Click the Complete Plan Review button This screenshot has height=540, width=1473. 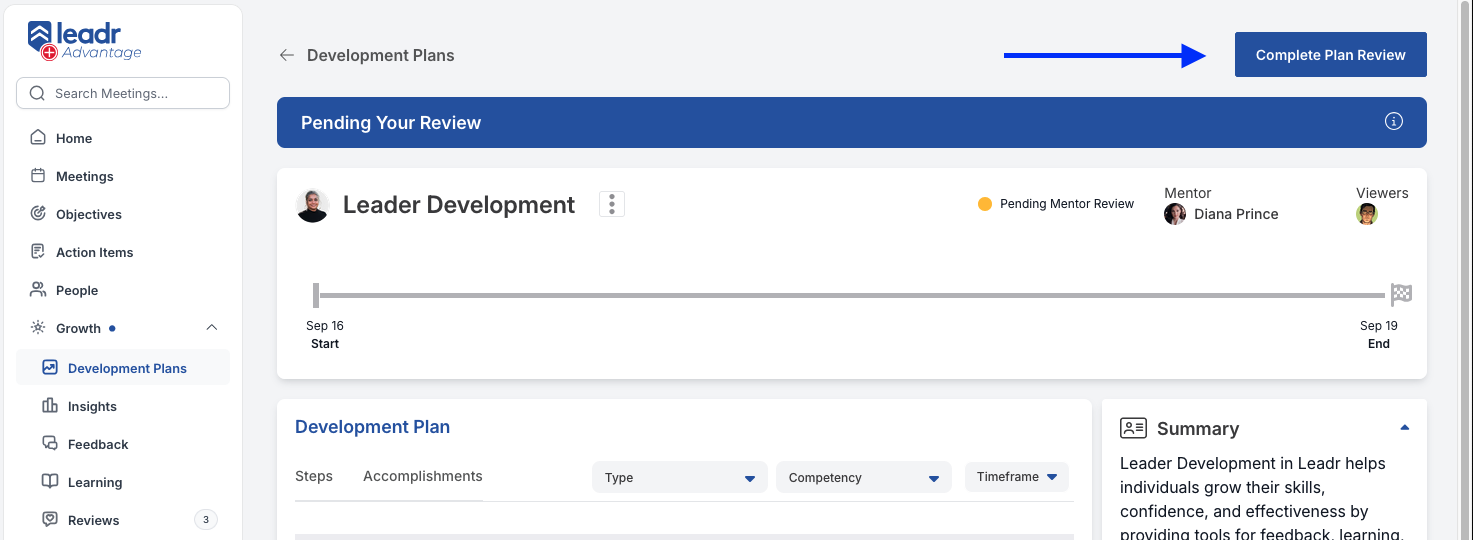click(1331, 55)
